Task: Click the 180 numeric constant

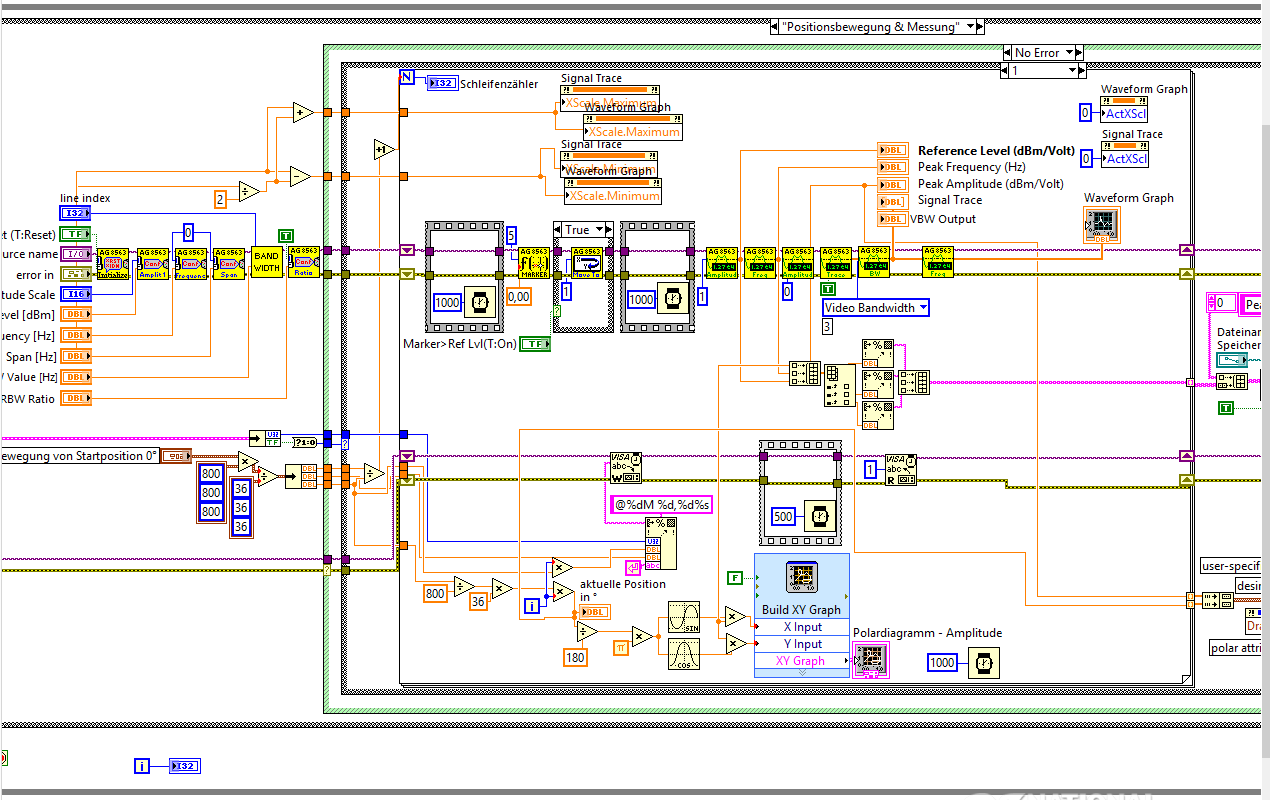Action: pyautogui.click(x=574, y=657)
